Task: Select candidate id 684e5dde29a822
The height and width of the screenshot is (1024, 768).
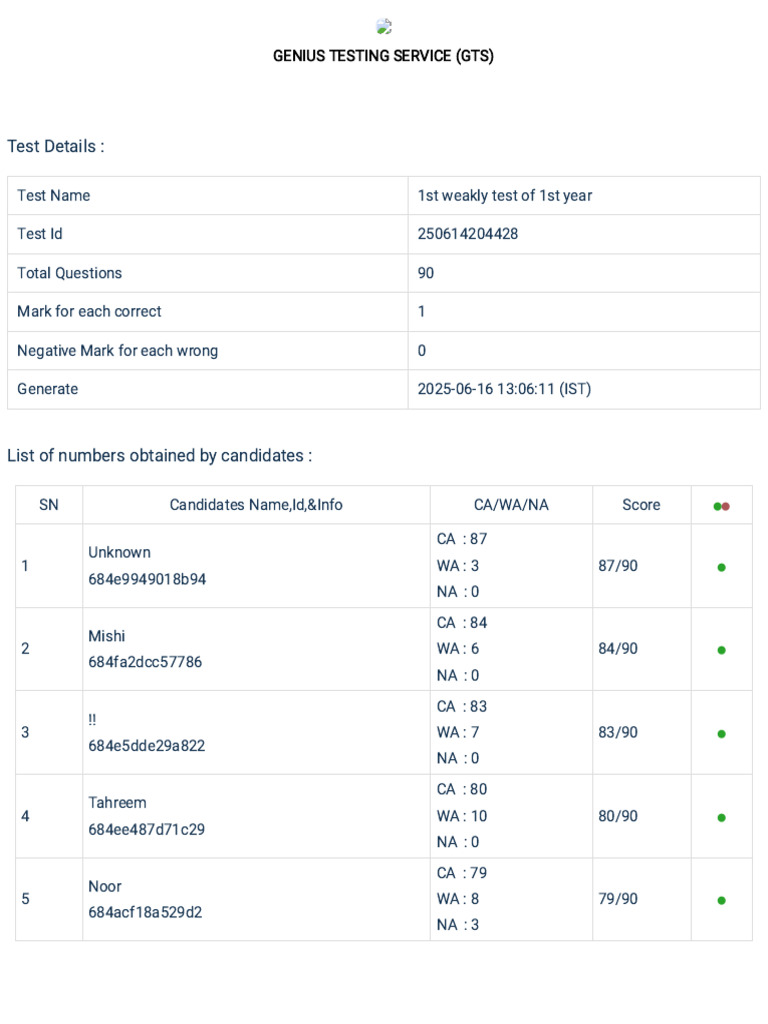Action: click(146, 746)
